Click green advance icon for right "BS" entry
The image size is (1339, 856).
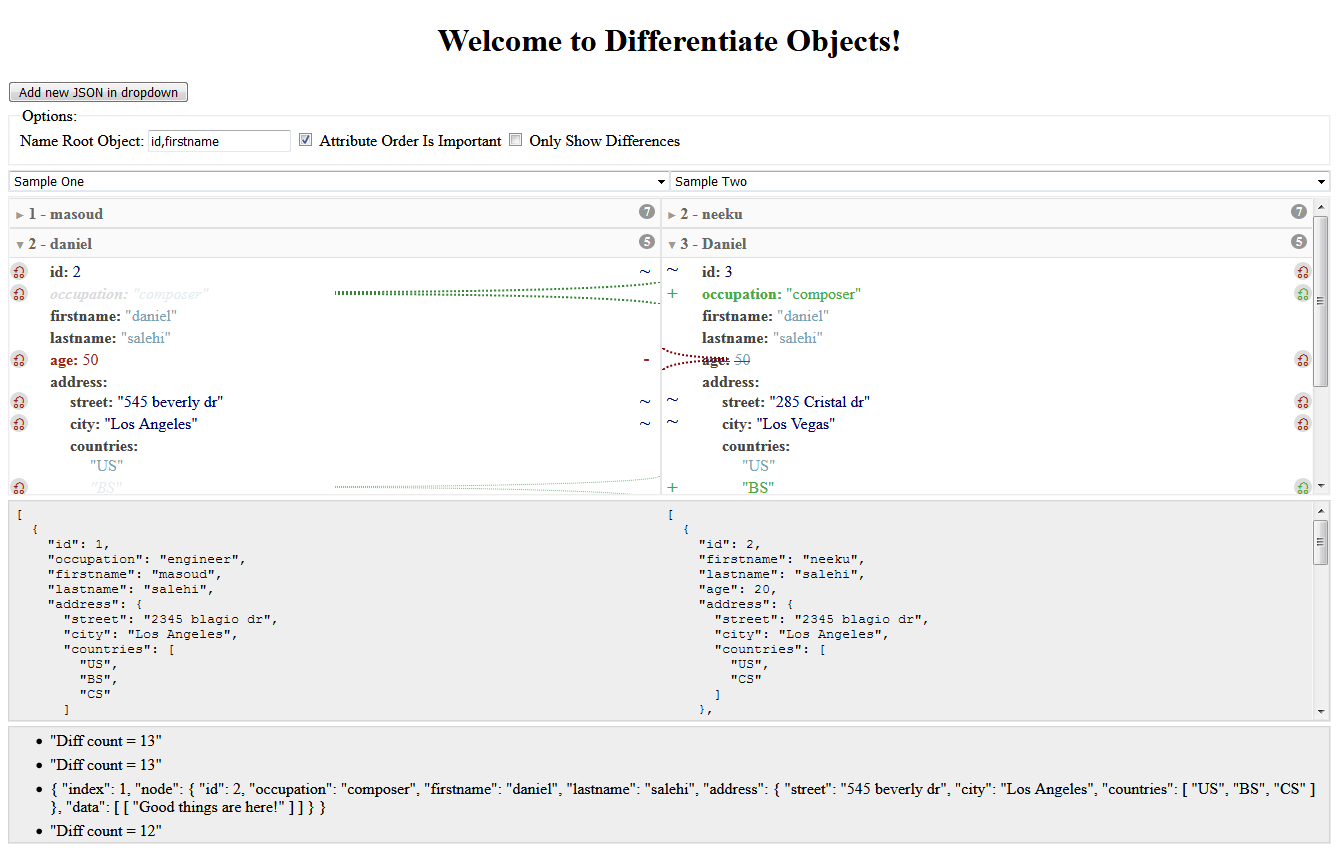[1302, 488]
